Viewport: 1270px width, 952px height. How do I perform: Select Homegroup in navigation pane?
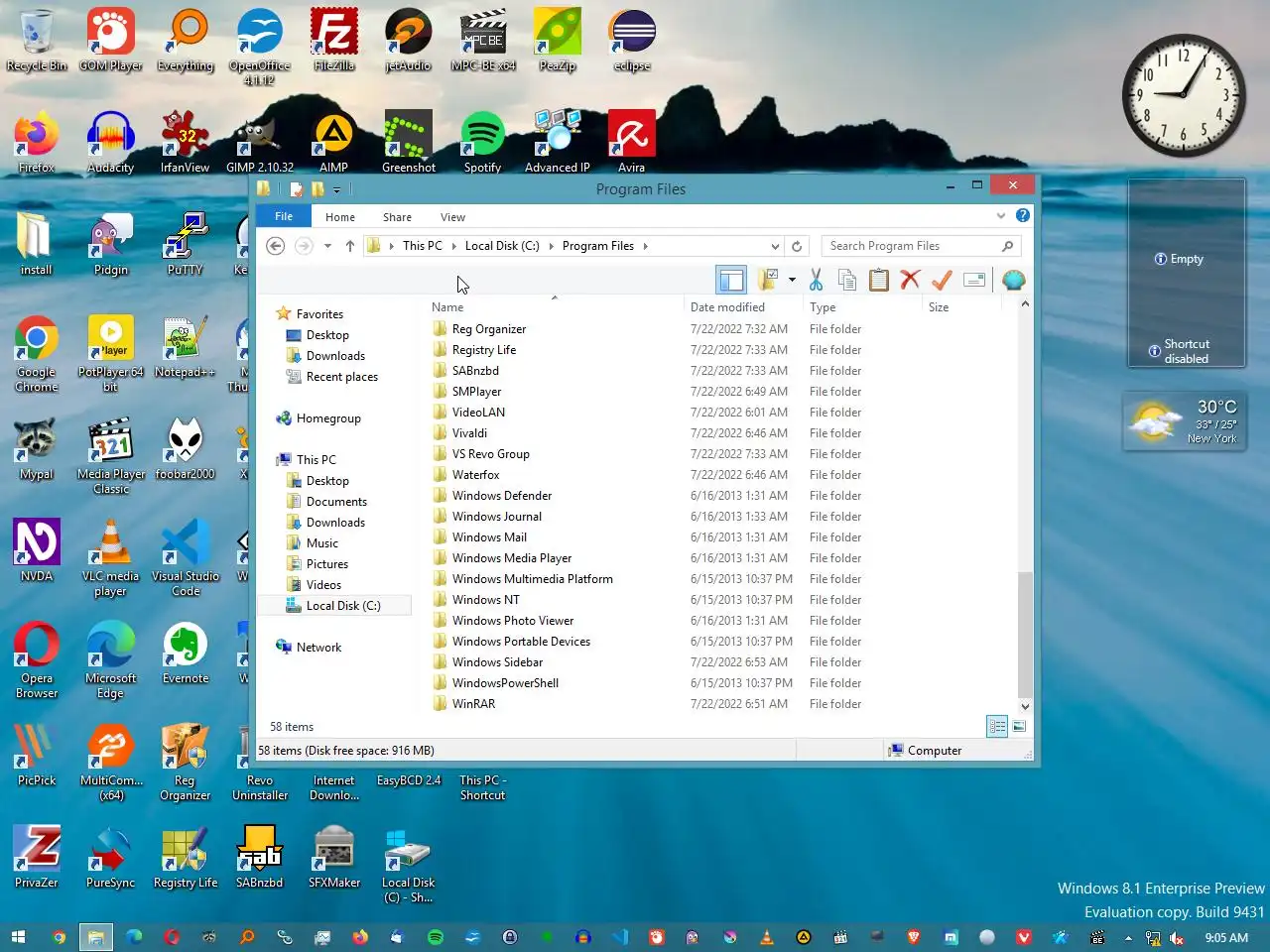pos(328,418)
